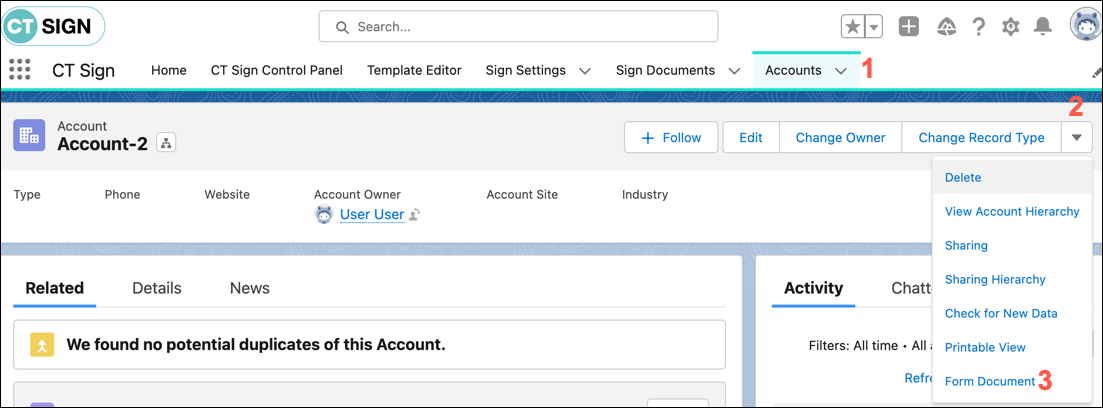Image resolution: width=1103 pixels, height=408 pixels.
Task: Click the Type field label
Action: (x=26, y=194)
